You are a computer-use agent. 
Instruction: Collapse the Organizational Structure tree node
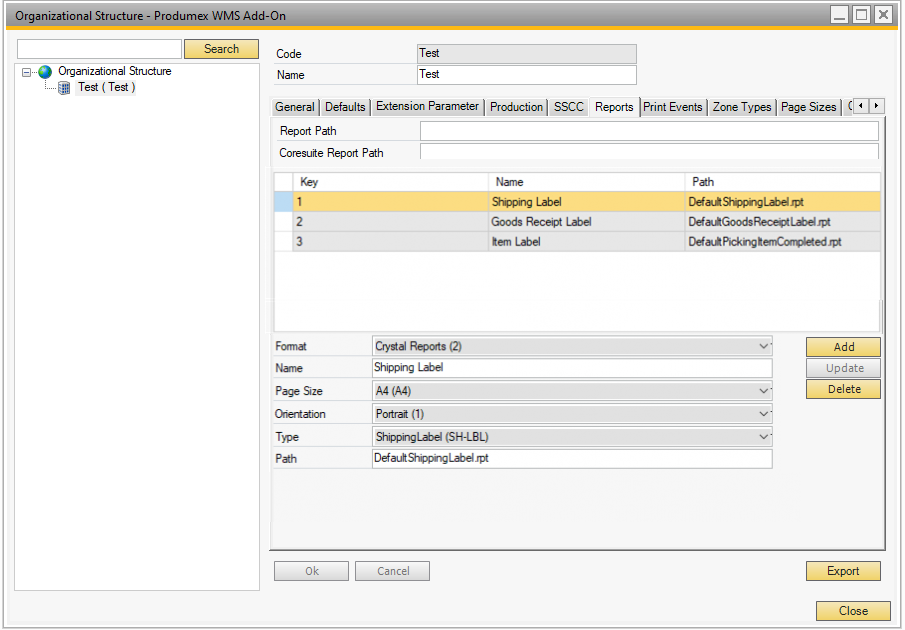coord(27,72)
